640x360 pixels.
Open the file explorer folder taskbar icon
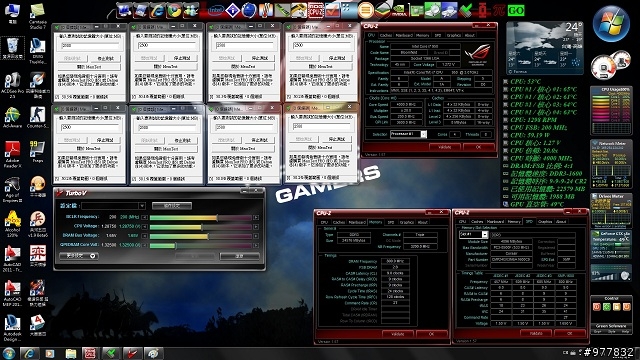(71, 353)
